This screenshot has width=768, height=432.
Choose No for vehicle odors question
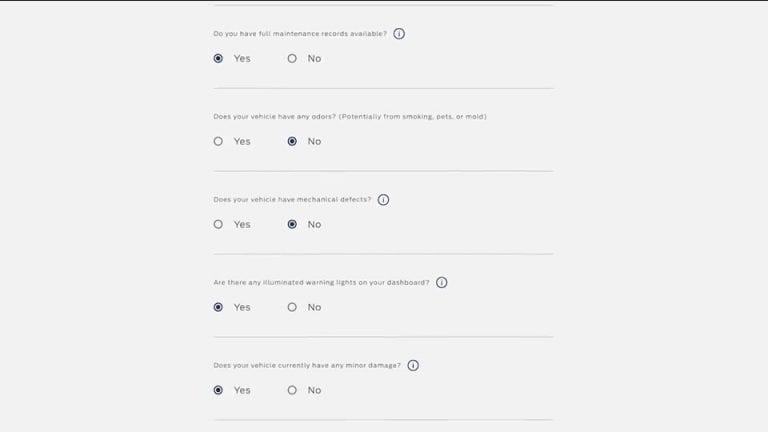[x=292, y=142]
